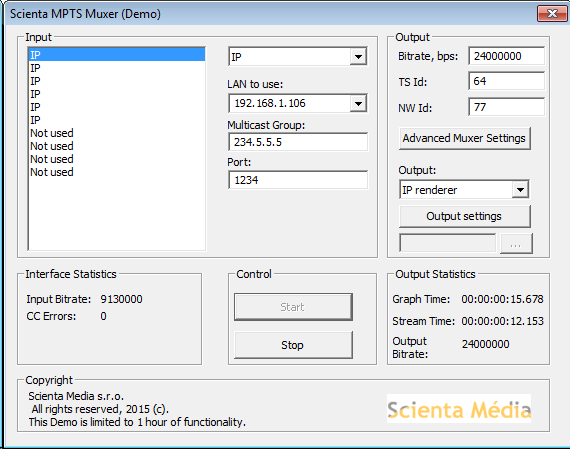
Task: Open the input type IP dropdown
Action: [298, 57]
